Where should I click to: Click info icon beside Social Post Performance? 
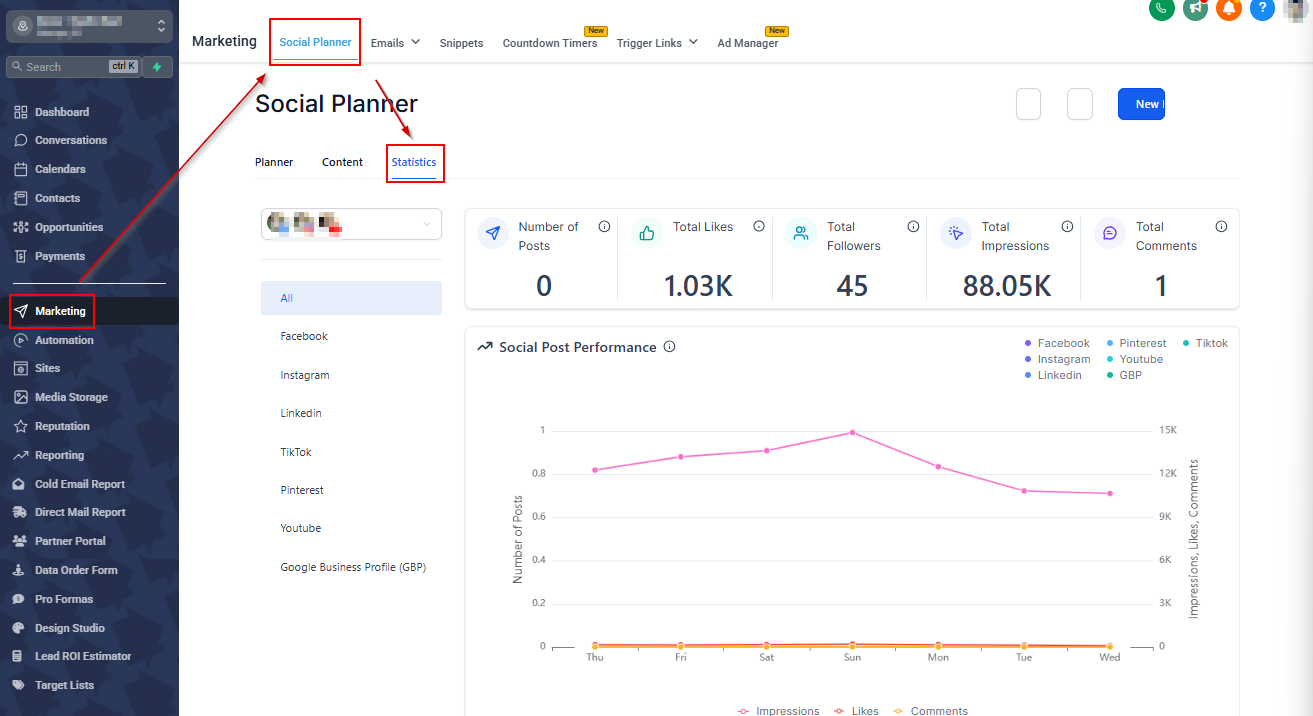[670, 347]
